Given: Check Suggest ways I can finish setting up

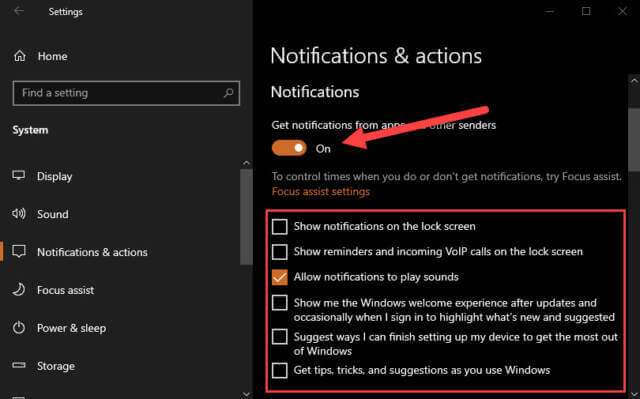Looking at the screenshot, I should pyautogui.click(x=280, y=337).
